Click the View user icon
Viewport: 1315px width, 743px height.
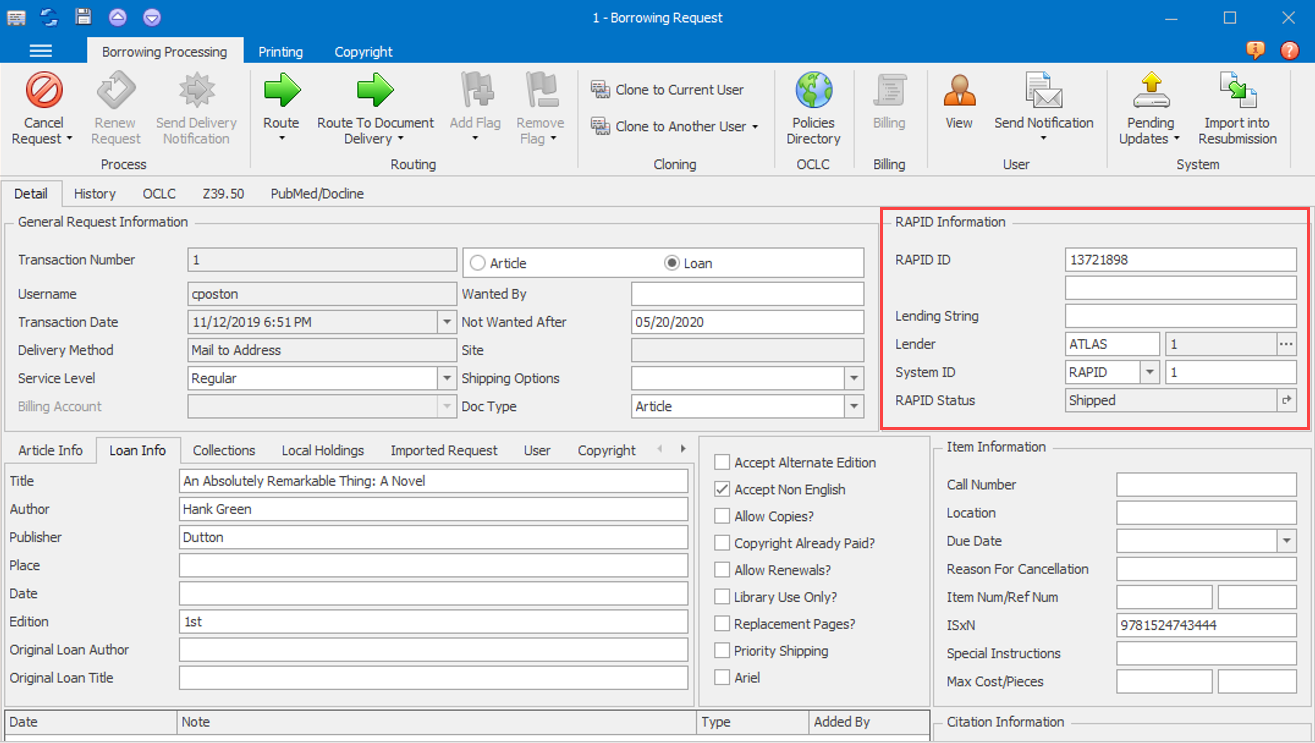coord(959,95)
